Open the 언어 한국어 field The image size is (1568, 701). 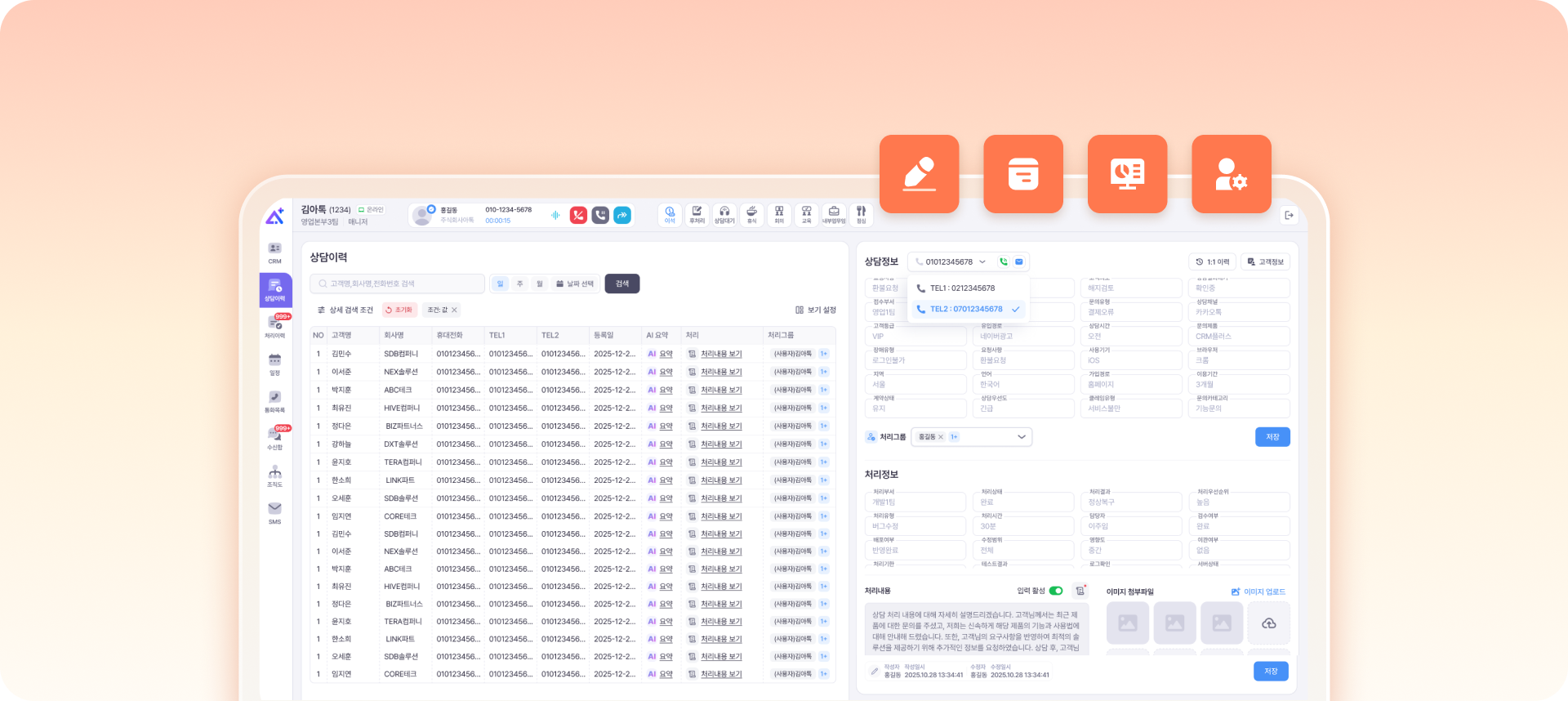click(x=1023, y=384)
